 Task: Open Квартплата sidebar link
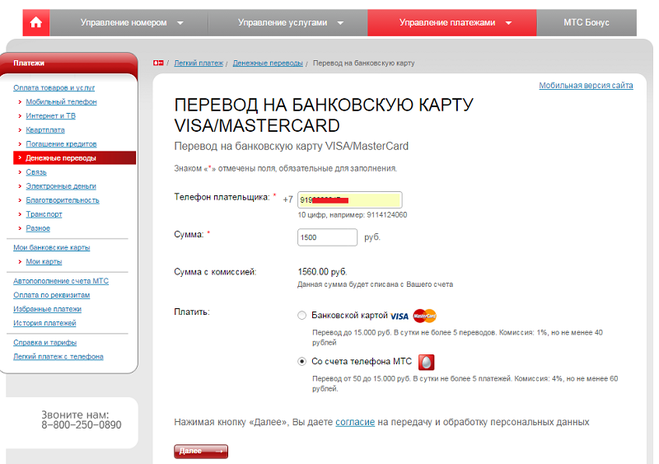(45, 130)
